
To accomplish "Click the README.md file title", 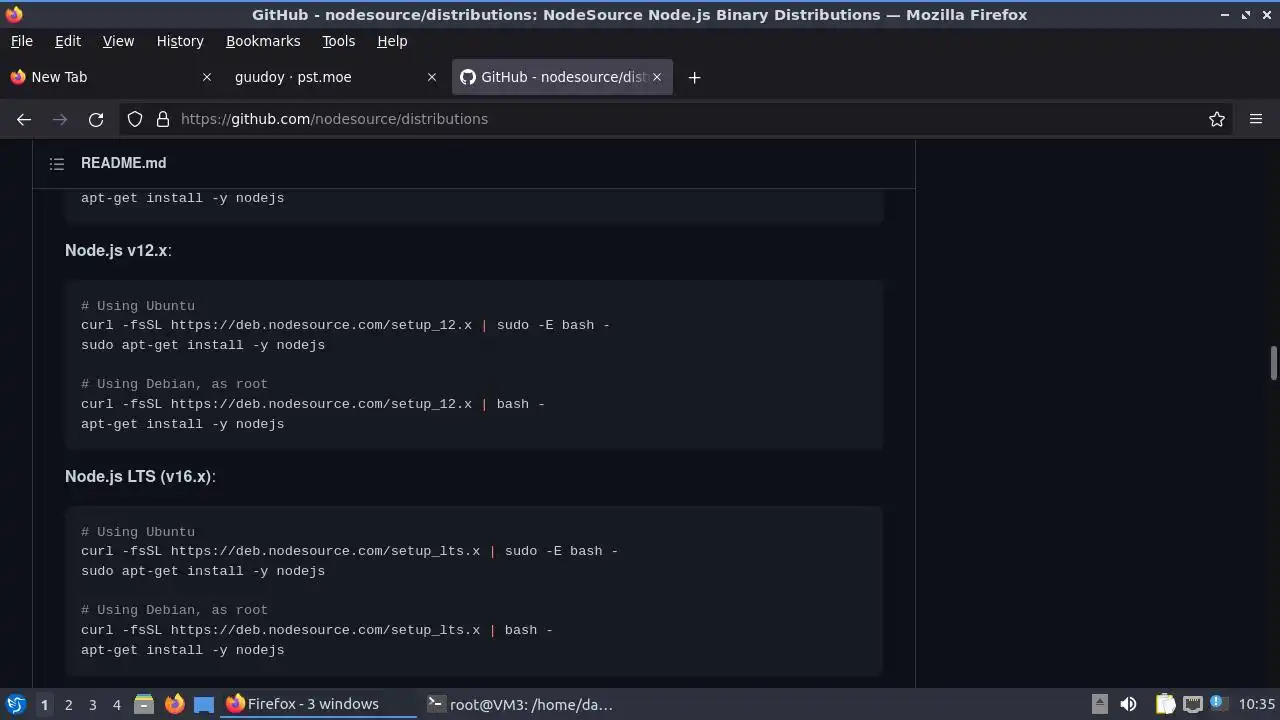I will [x=123, y=163].
